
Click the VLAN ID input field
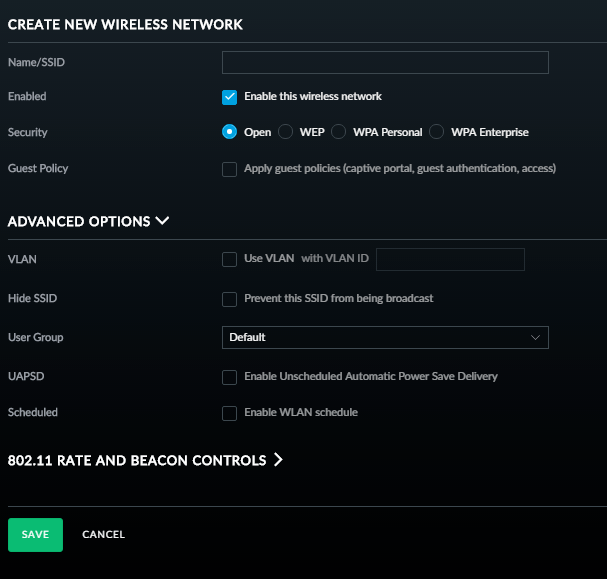(x=450, y=259)
